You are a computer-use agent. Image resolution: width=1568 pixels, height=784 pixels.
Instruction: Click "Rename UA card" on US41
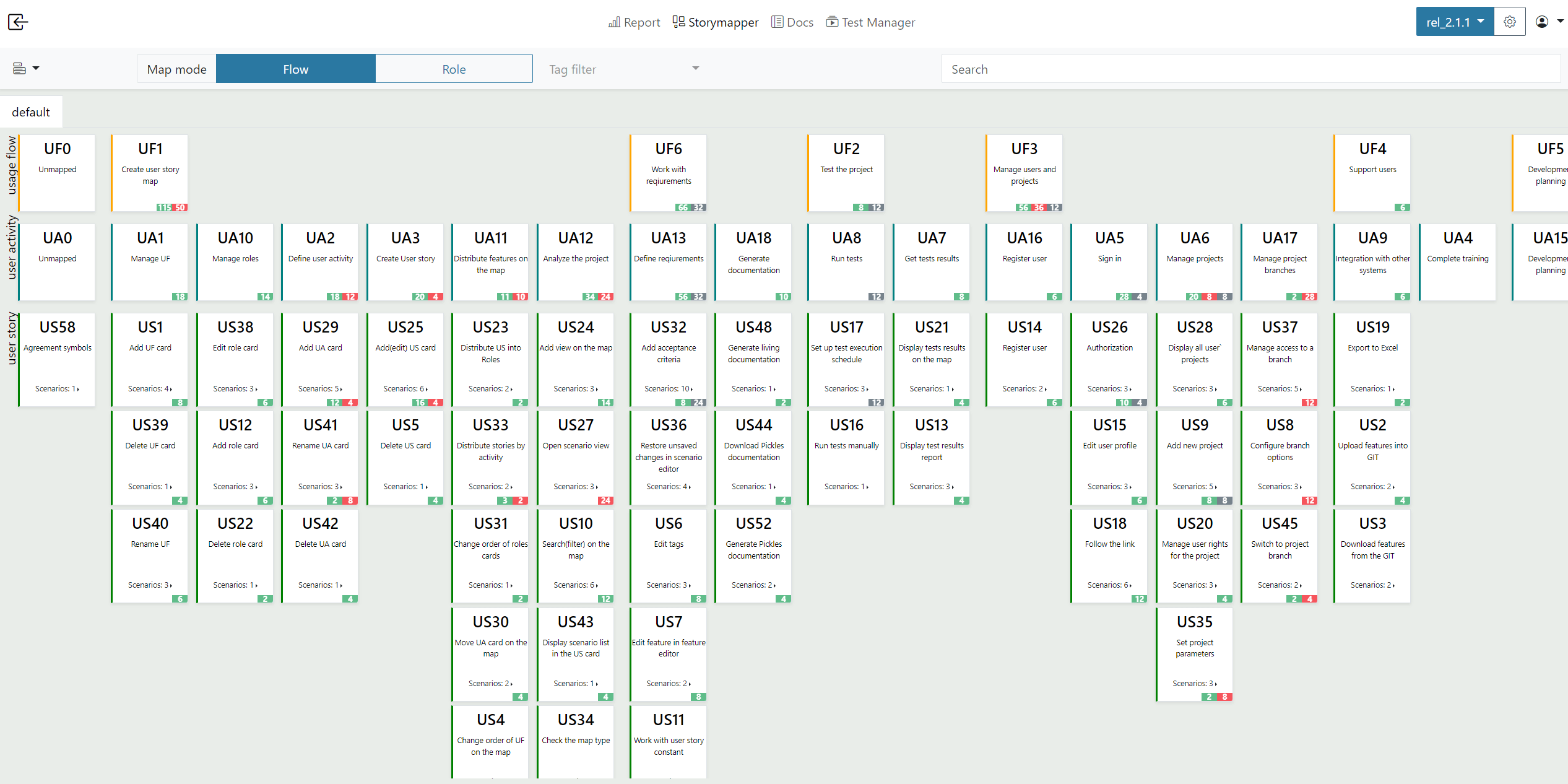[320, 446]
